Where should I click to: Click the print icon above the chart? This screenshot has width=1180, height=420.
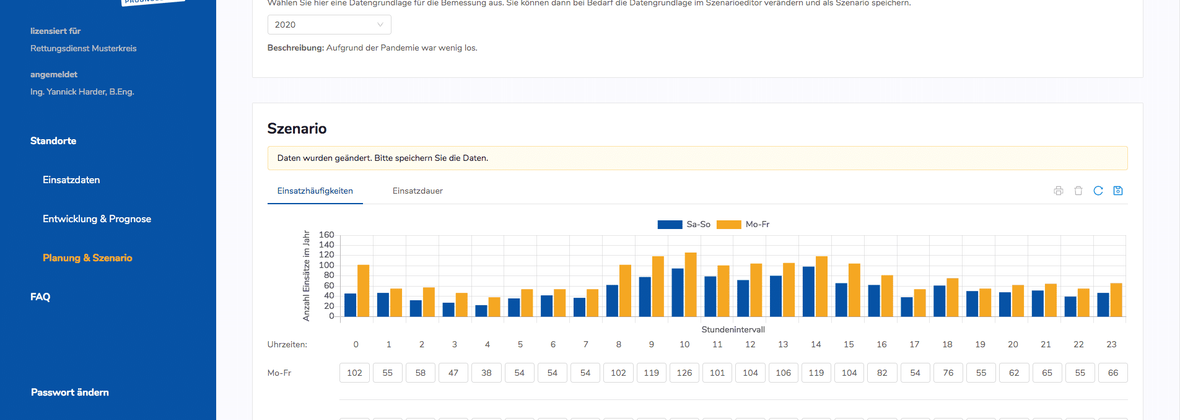click(x=1058, y=191)
